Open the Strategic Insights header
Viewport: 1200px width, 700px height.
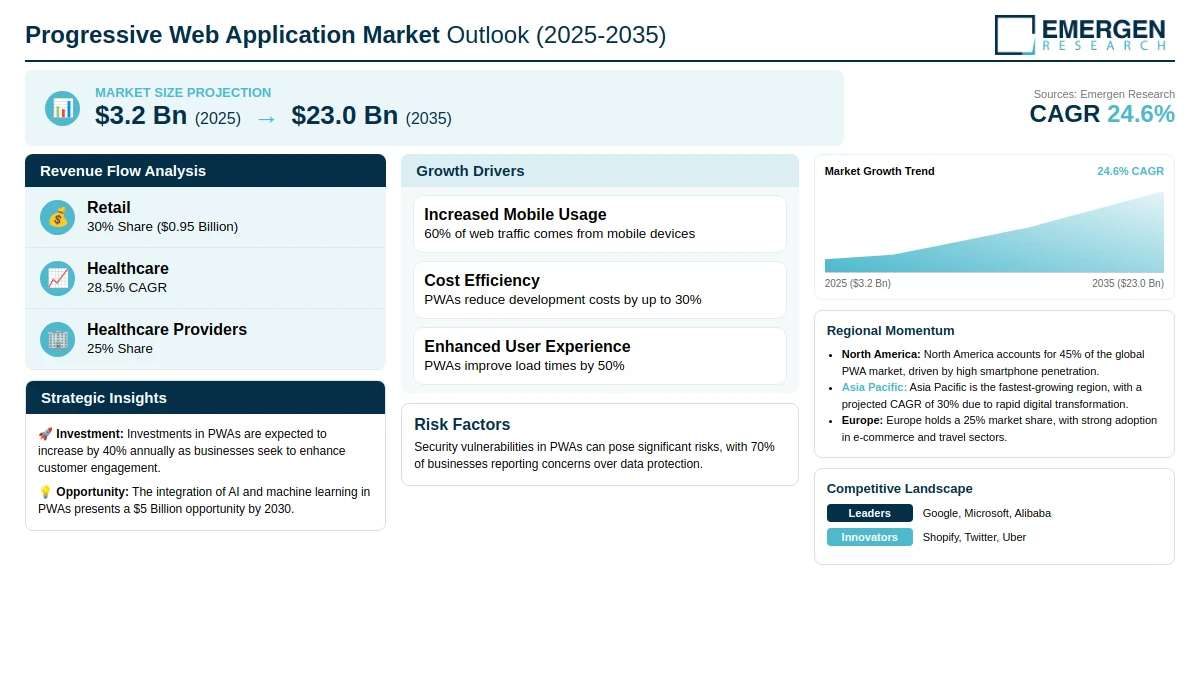point(205,398)
